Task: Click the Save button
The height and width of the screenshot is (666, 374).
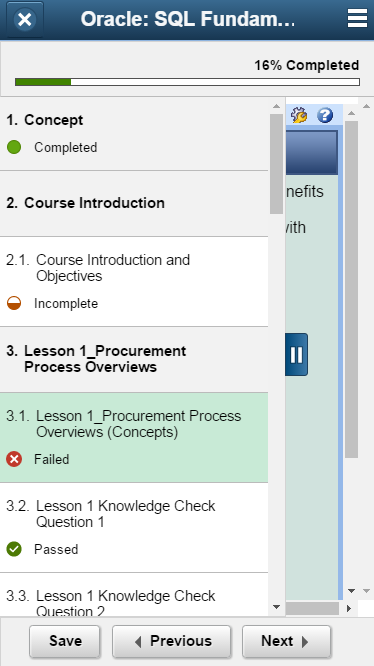Action: [65, 641]
